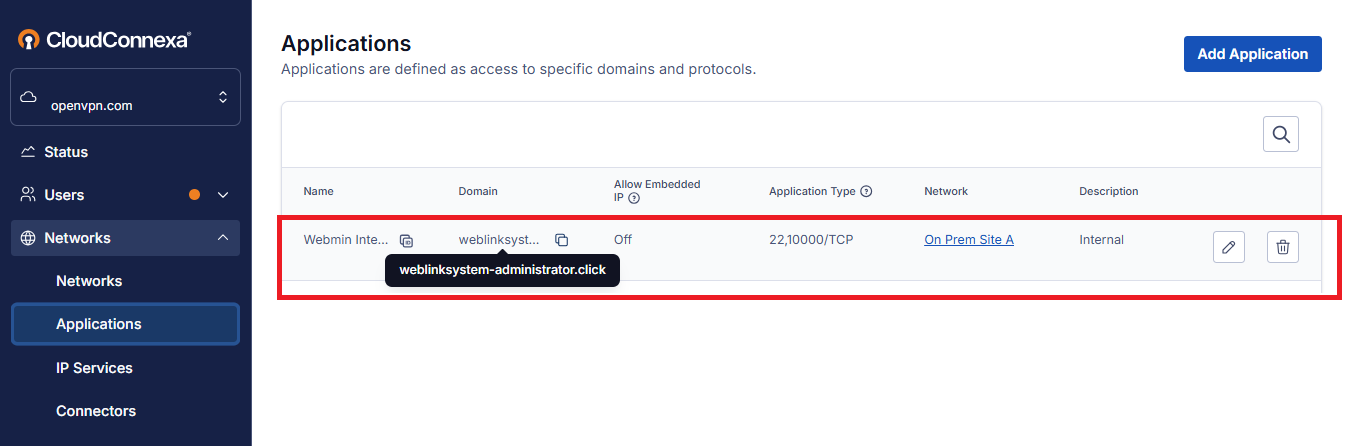
Task: Copy the domain using copy icon
Action: coord(562,240)
